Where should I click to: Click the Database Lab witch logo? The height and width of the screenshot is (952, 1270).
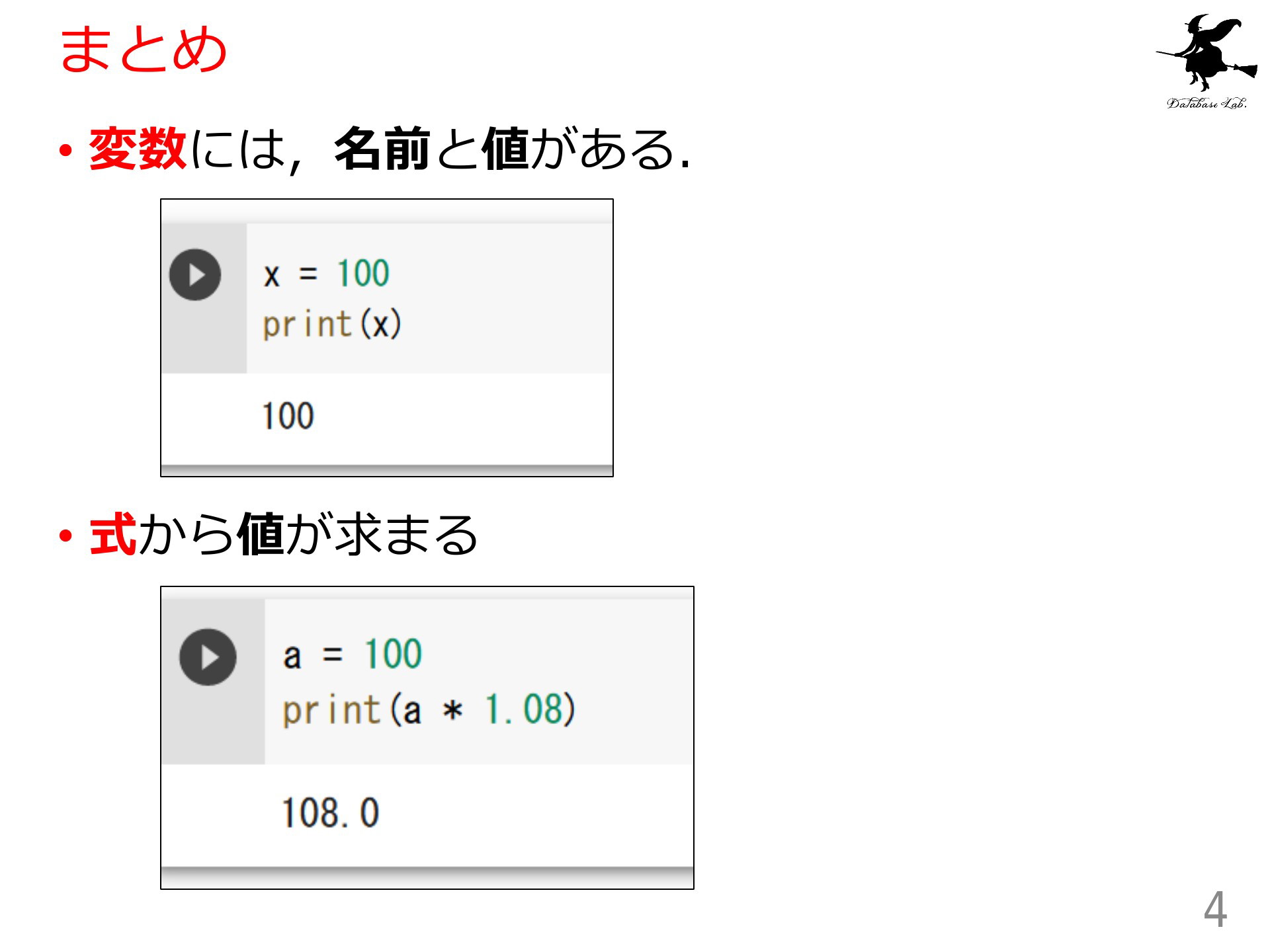coord(1206,61)
